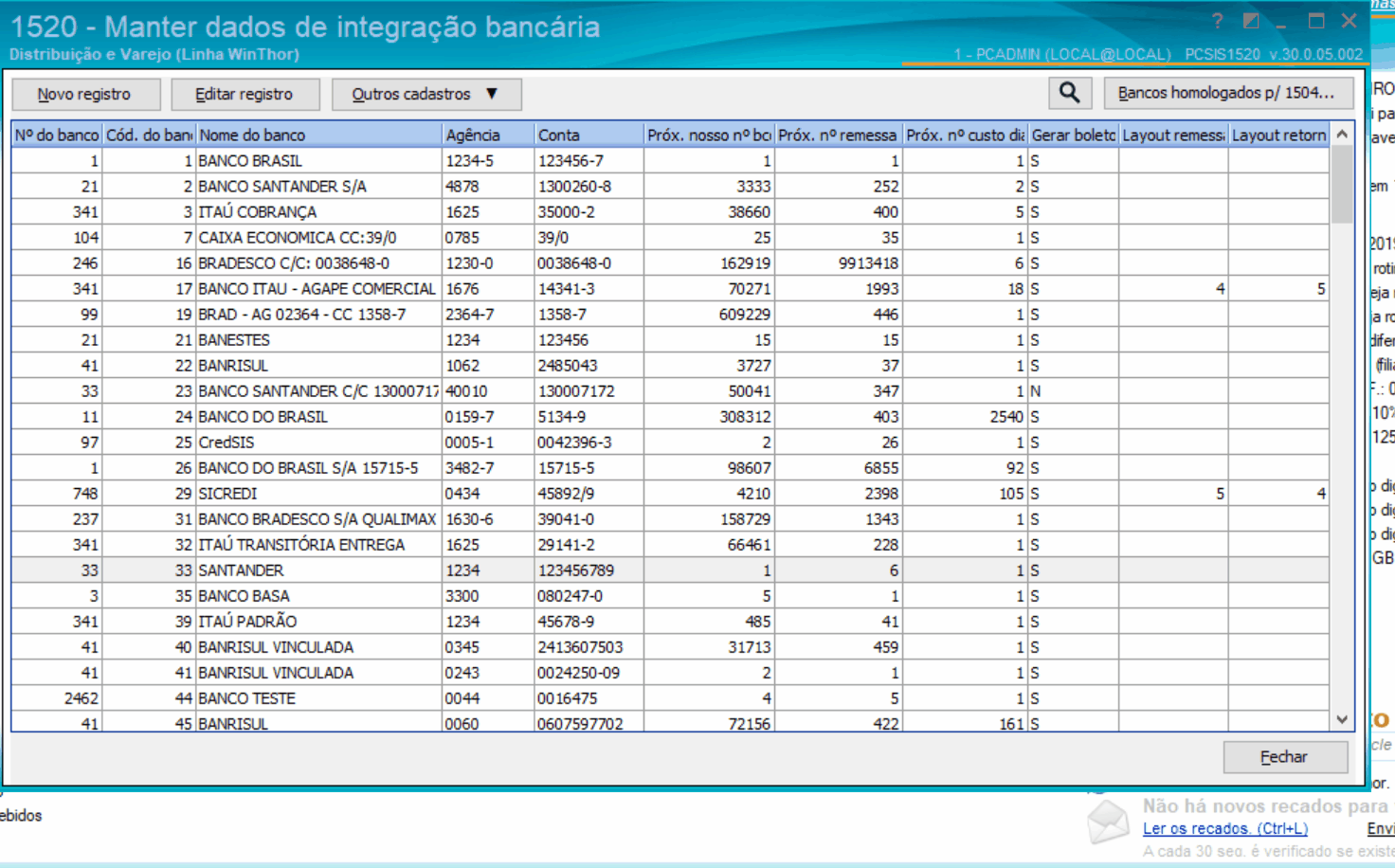Click Novo registro
Image resolution: width=1395 pixels, height=868 pixels.
coord(85,94)
